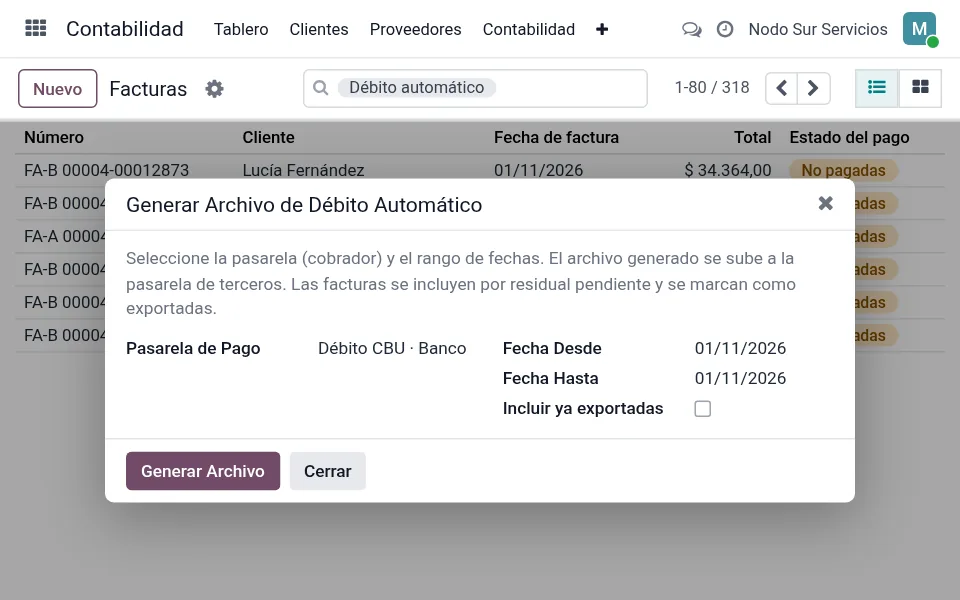Open the user avatar menu
The width and height of the screenshot is (960, 600).
pyautogui.click(x=920, y=29)
